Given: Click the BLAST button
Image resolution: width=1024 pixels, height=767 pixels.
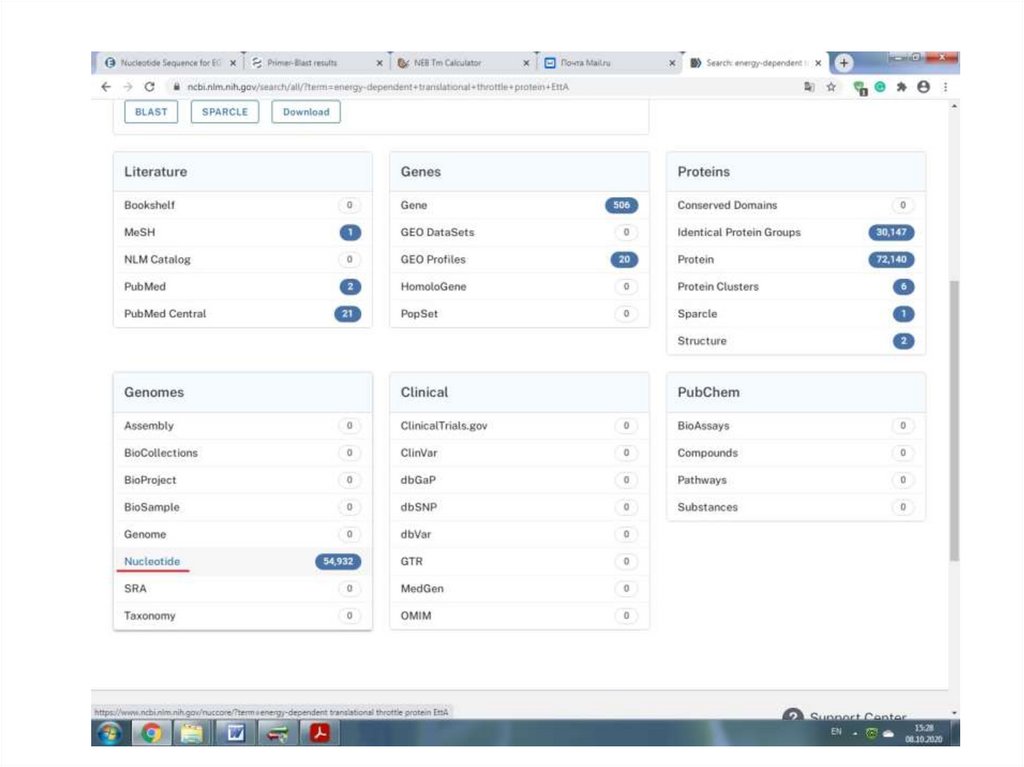Looking at the screenshot, I should pos(151,112).
